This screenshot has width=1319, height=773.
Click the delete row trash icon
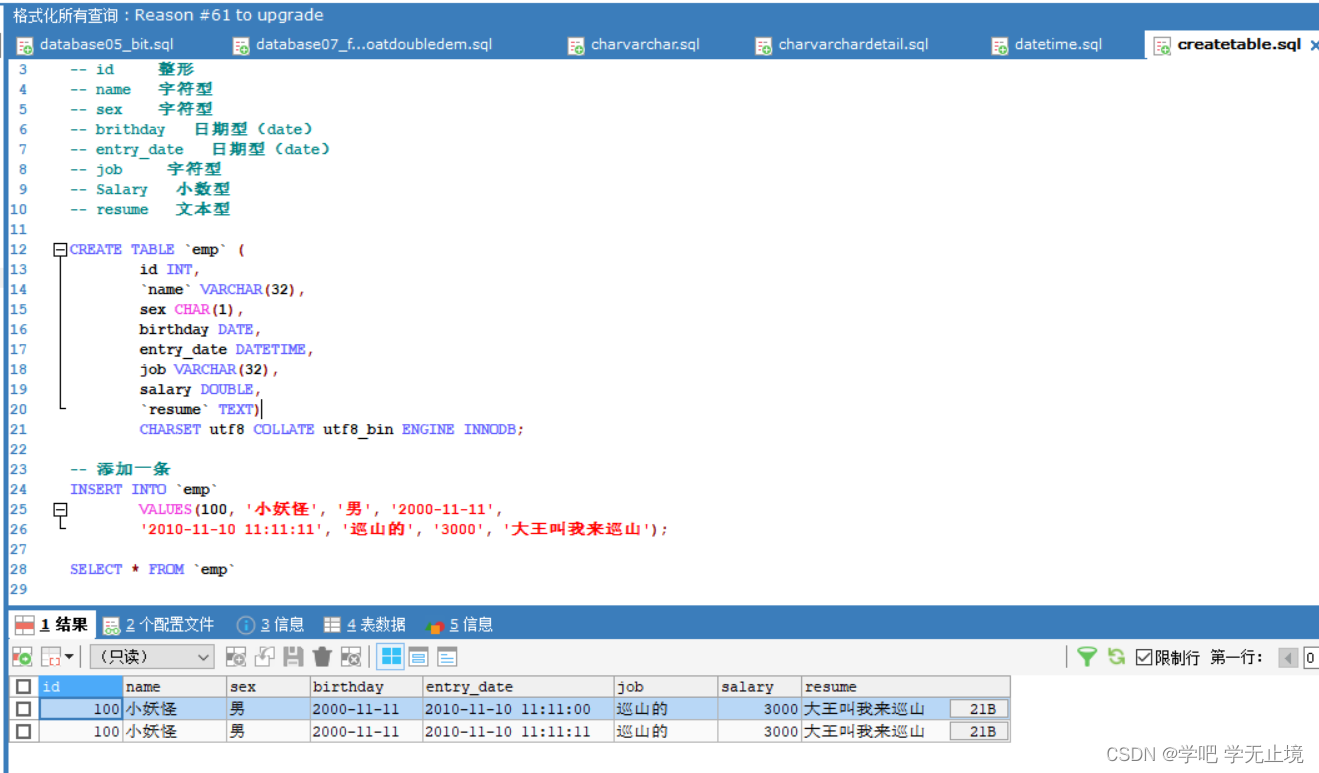(x=322, y=657)
